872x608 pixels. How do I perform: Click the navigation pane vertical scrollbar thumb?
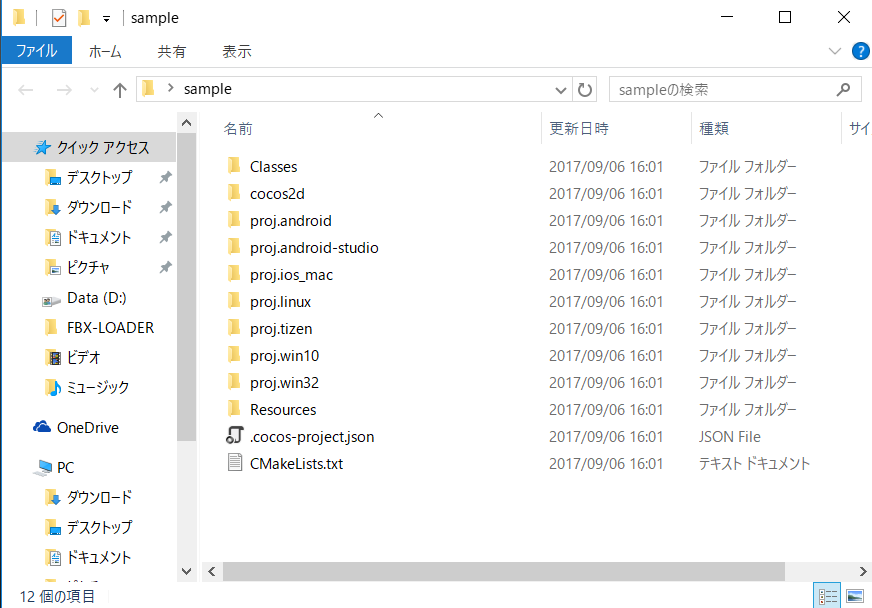187,287
